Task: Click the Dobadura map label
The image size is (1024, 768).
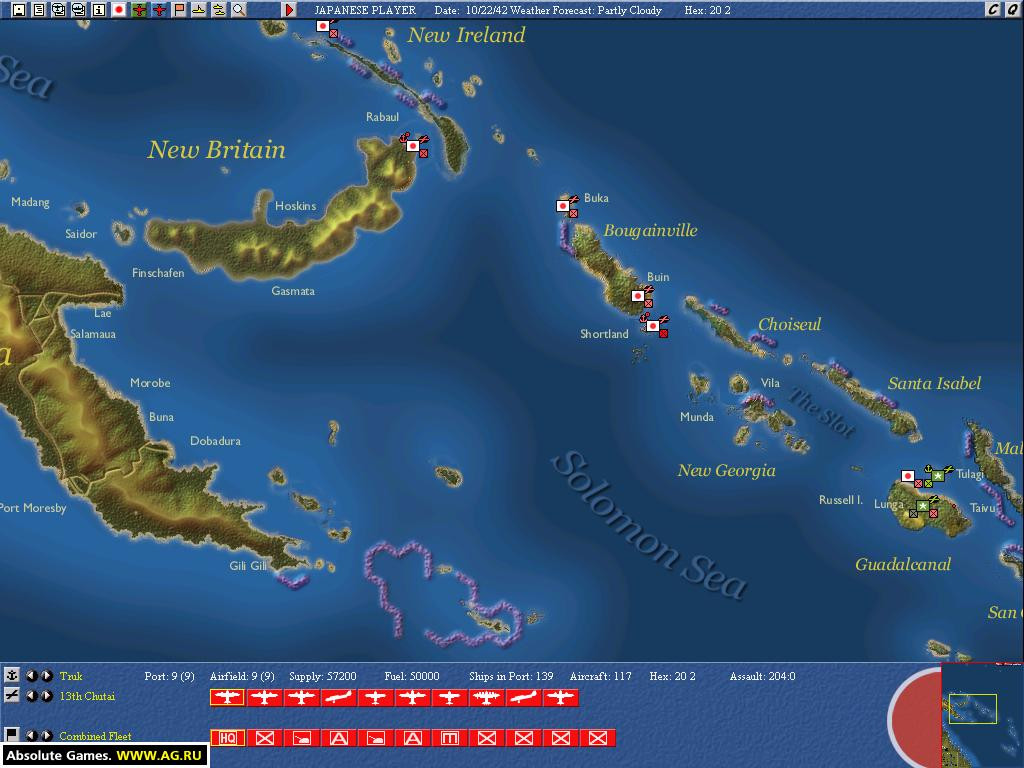Action: pyautogui.click(x=216, y=441)
